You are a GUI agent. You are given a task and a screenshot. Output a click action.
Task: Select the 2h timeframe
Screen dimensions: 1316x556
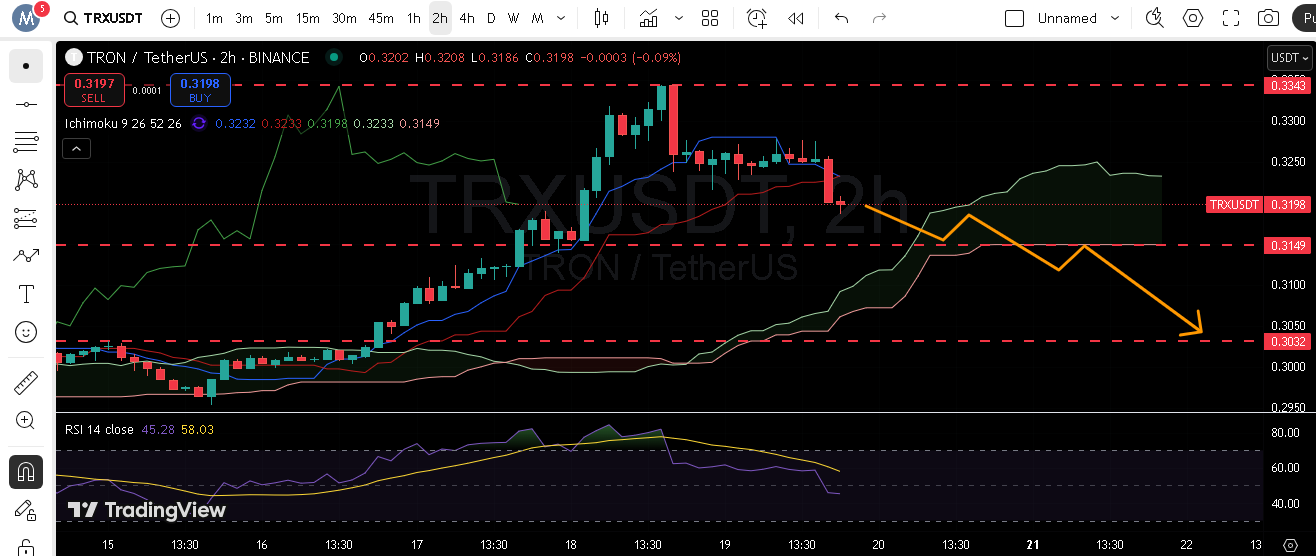[x=440, y=18]
